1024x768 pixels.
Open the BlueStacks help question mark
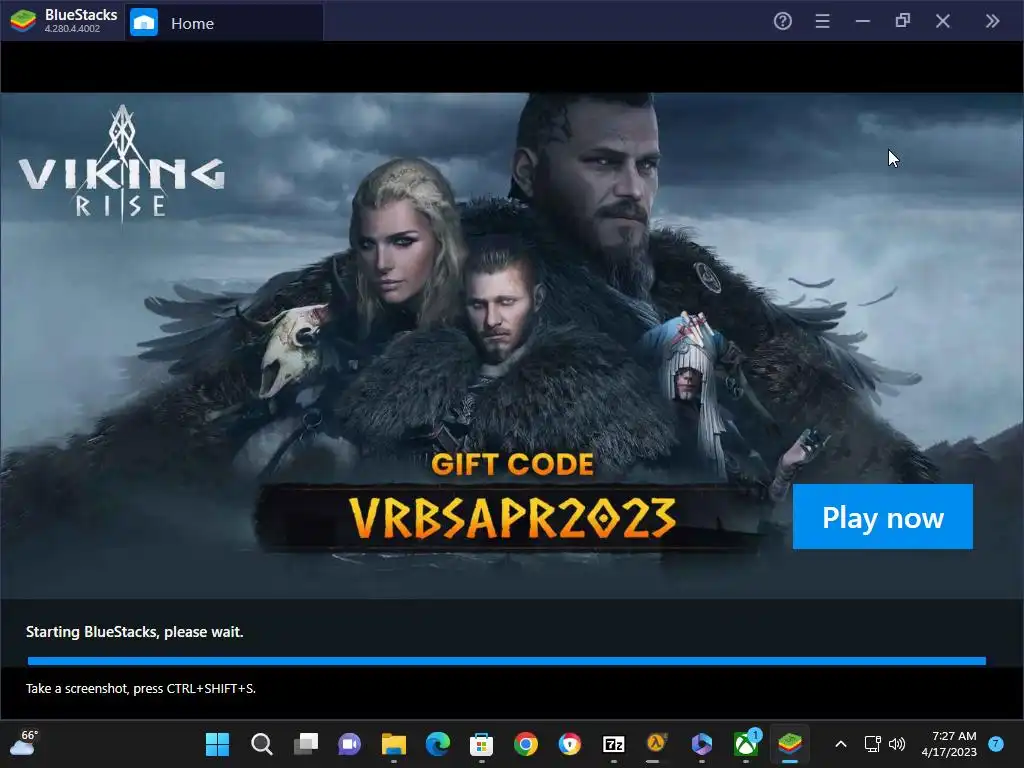coord(782,22)
